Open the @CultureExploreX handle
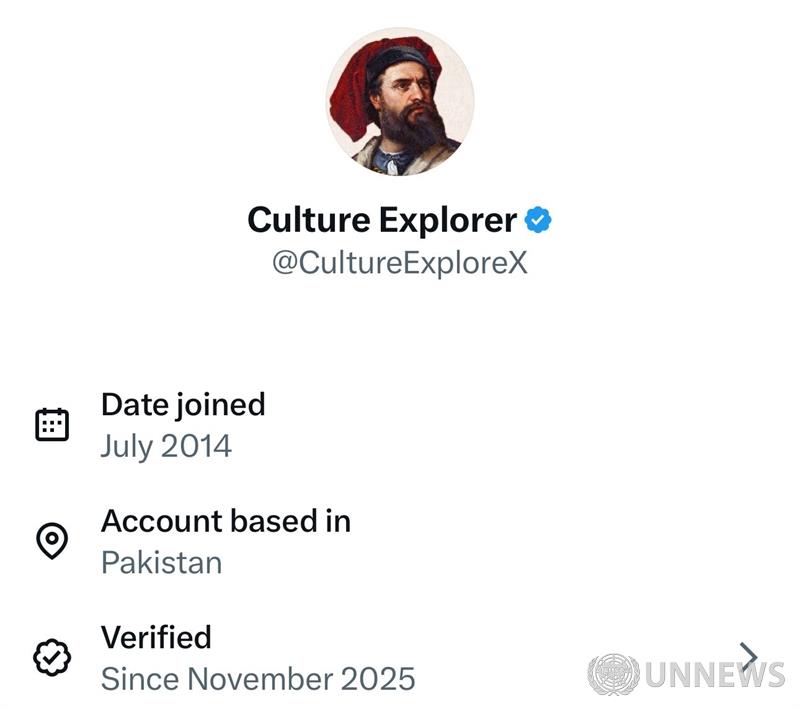800x709 pixels. [x=400, y=263]
